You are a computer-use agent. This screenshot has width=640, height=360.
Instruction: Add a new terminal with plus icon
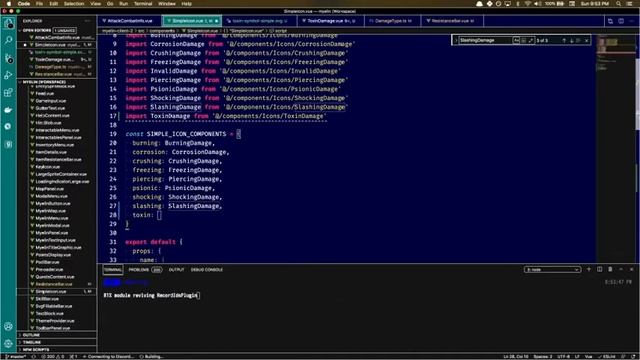(x=589, y=269)
